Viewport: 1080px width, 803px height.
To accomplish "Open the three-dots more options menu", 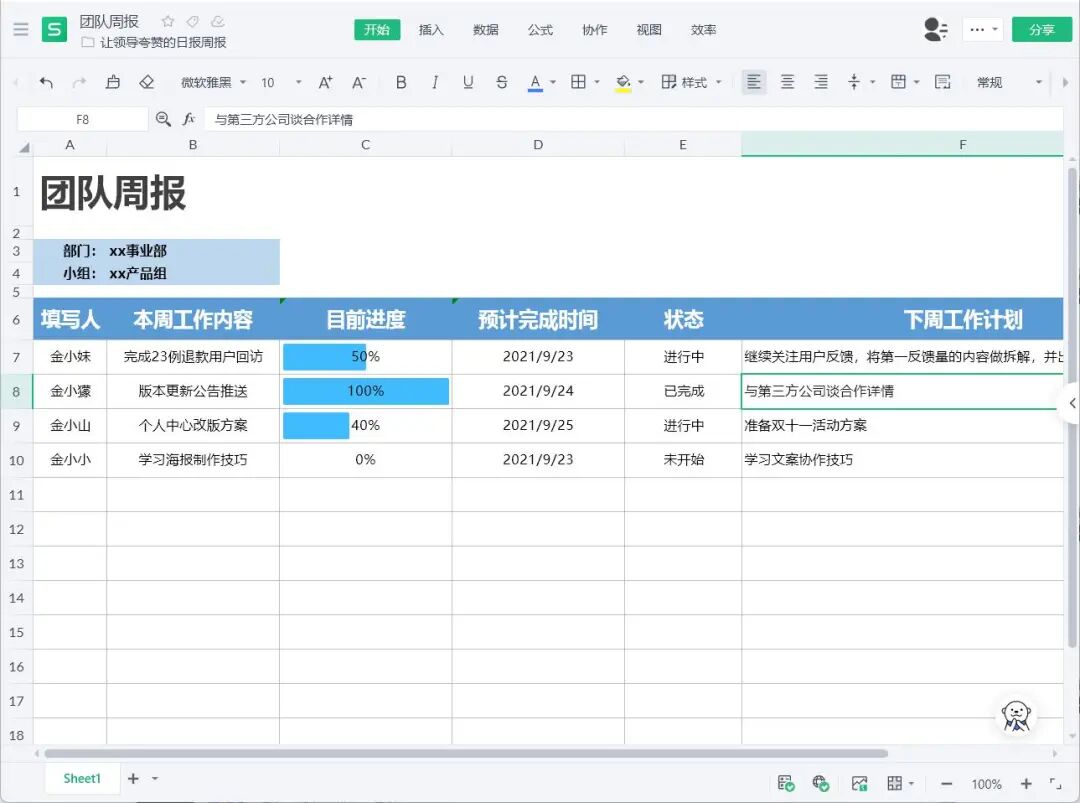I will 983,30.
